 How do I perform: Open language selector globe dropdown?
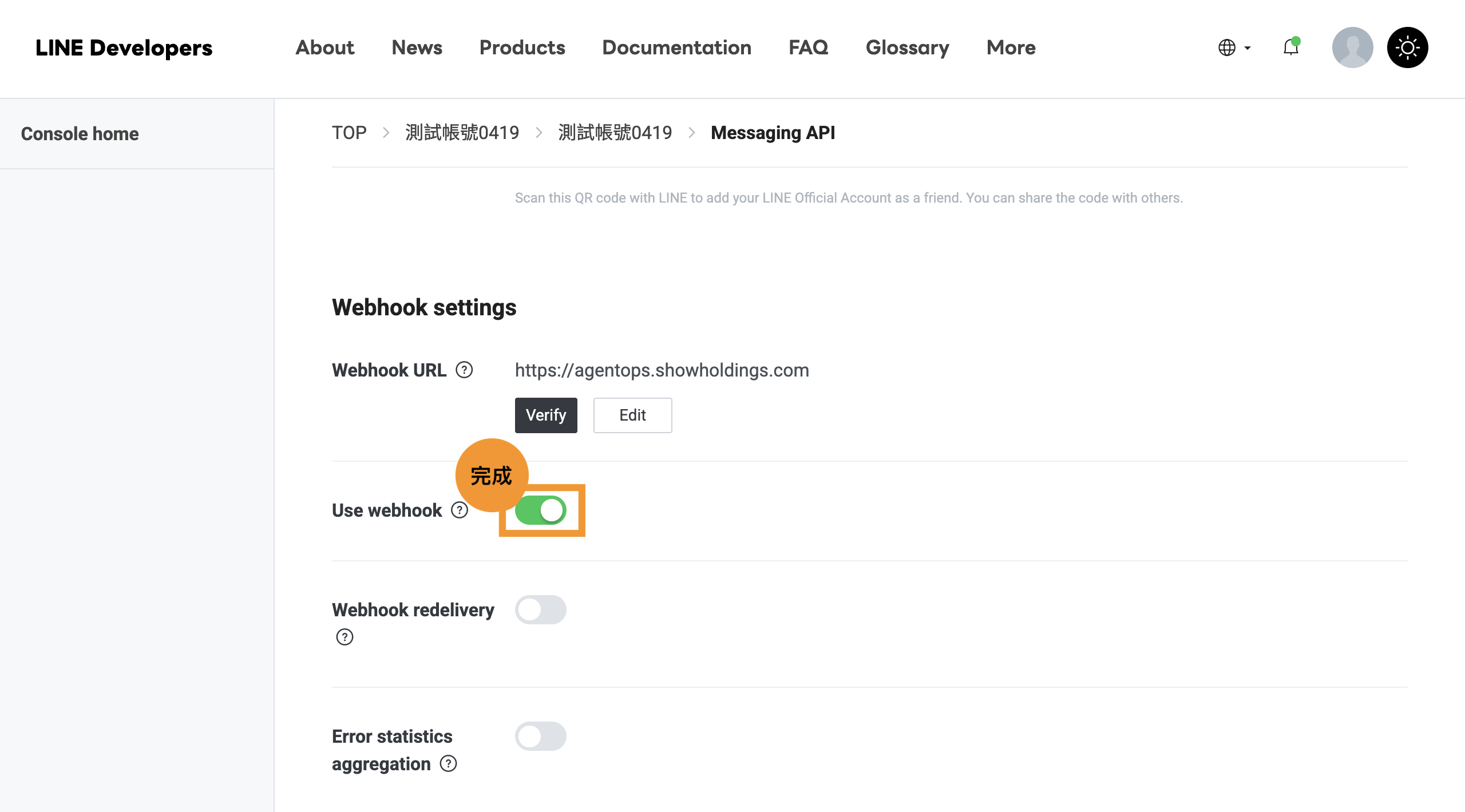(1234, 47)
